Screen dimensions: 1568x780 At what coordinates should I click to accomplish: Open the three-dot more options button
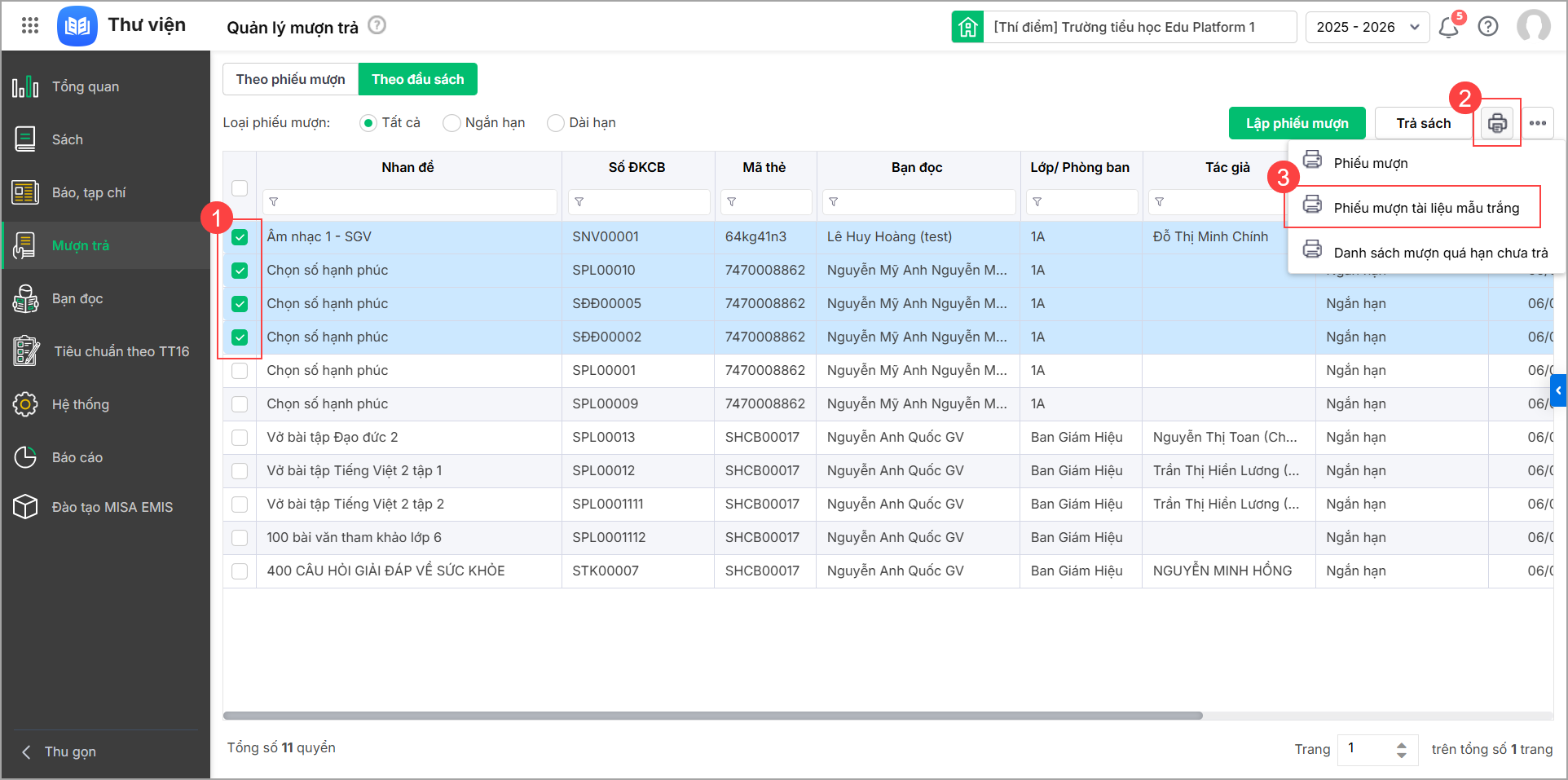click(x=1538, y=123)
